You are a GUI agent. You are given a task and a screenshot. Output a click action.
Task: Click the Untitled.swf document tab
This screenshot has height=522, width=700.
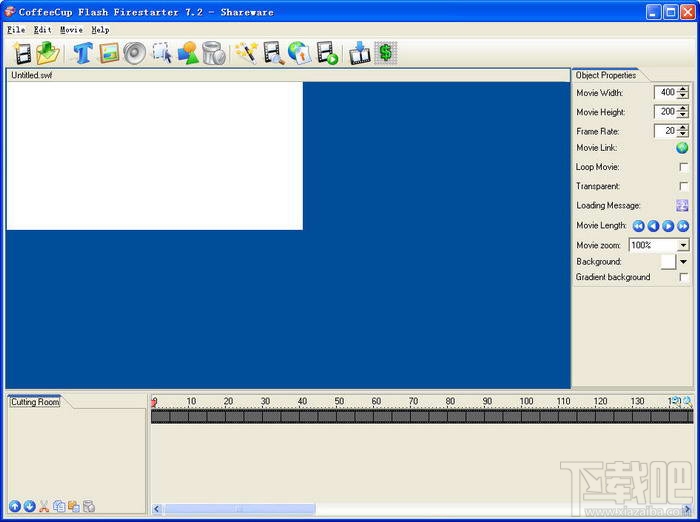point(32,75)
